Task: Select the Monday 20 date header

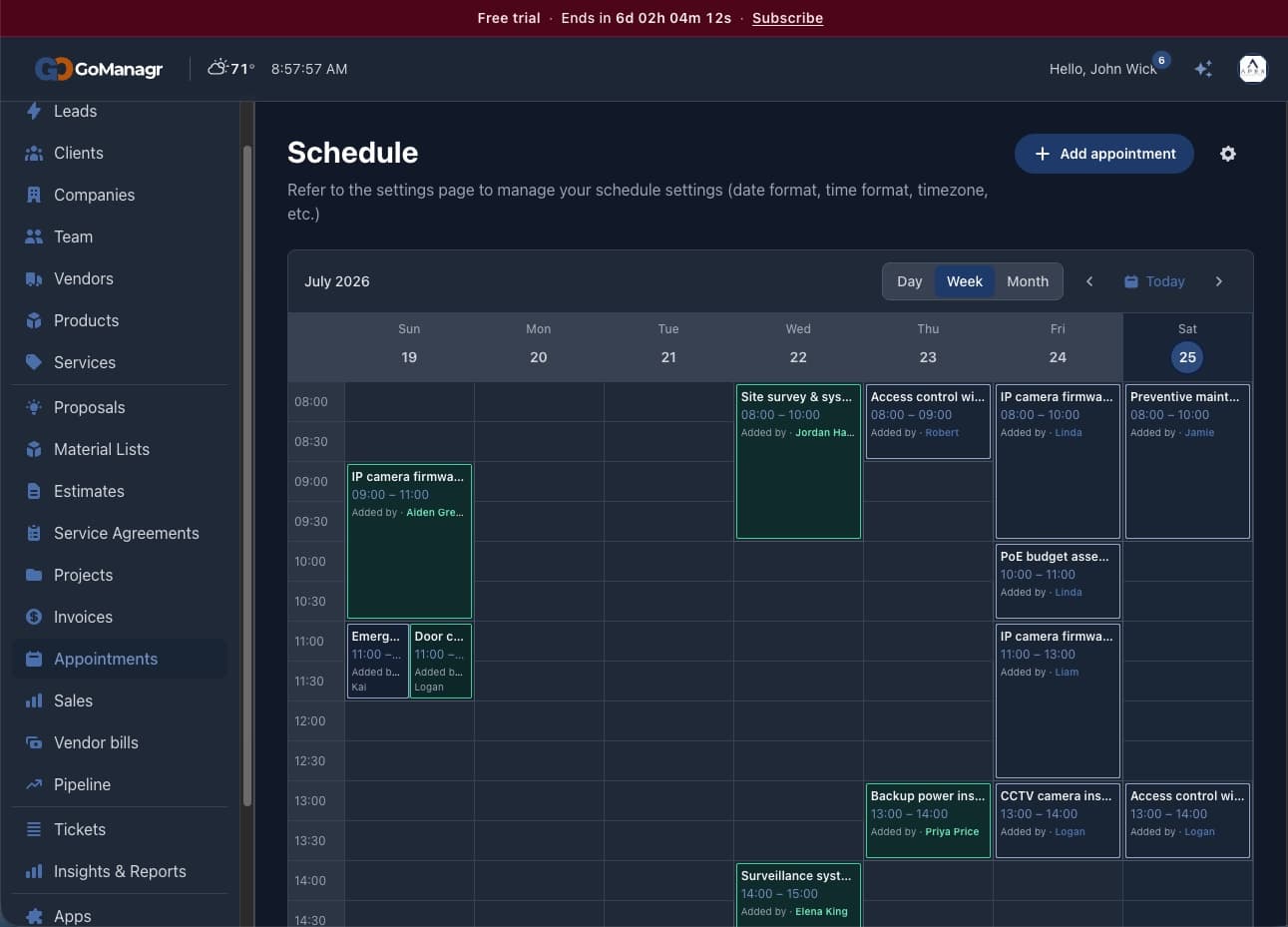Action: [539, 347]
